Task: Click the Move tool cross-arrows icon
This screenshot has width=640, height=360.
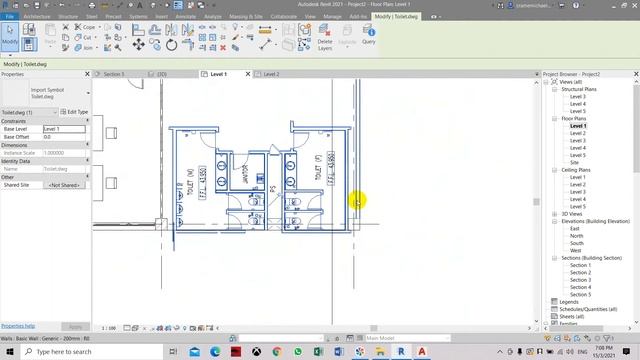Action: pyautogui.click(x=138, y=45)
